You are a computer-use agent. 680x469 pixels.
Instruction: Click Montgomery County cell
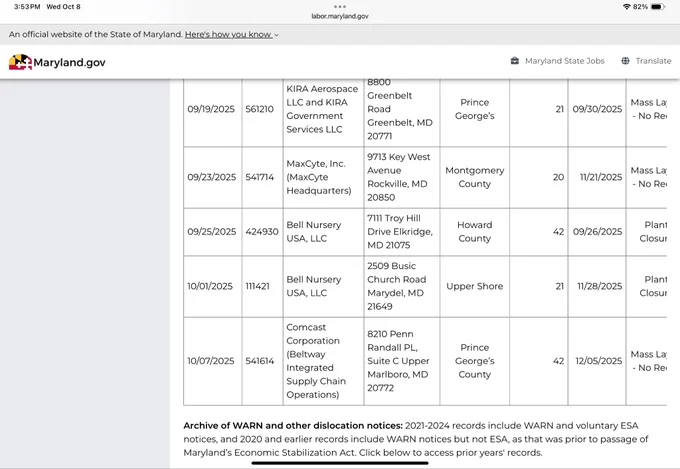pos(475,177)
